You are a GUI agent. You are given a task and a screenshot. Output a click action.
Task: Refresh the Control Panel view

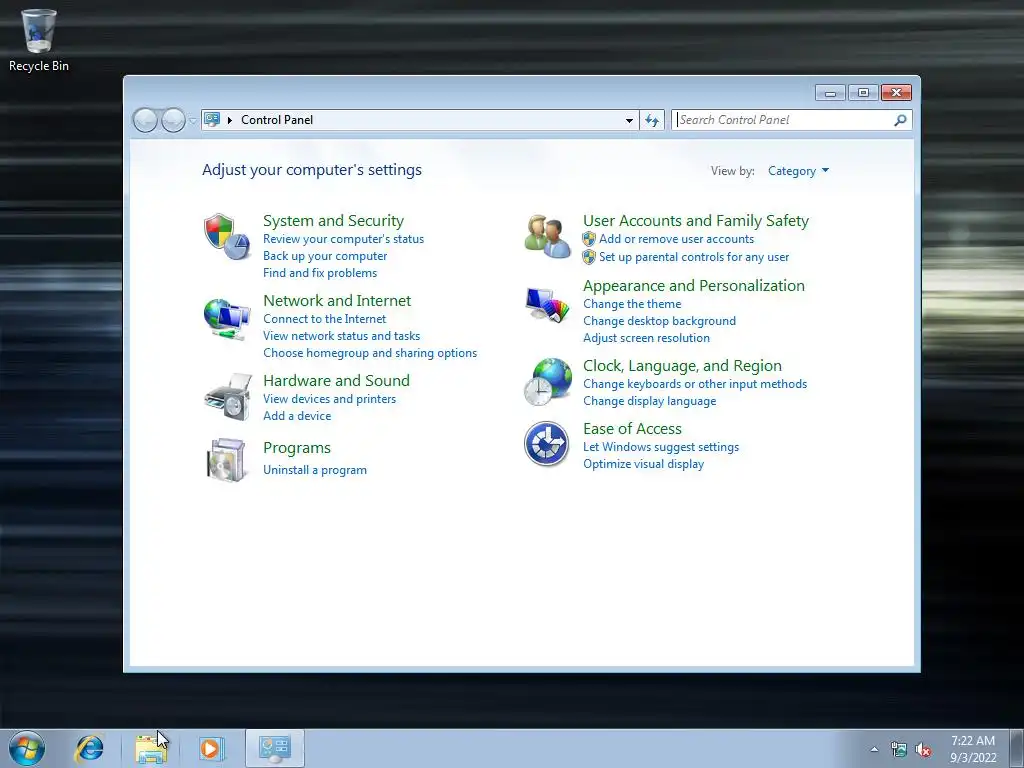tap(652, 120)
